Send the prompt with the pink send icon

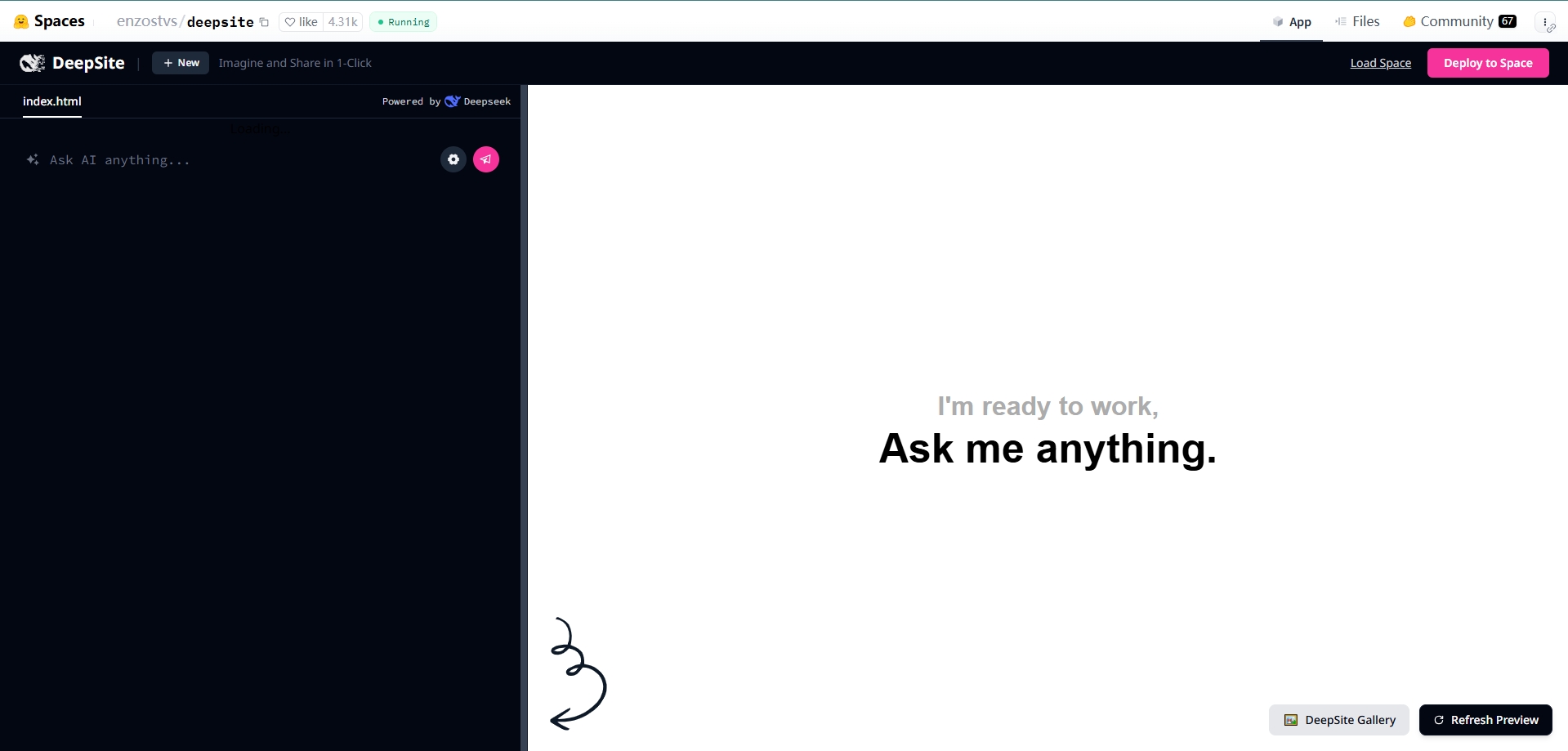[x=486, y=159]
